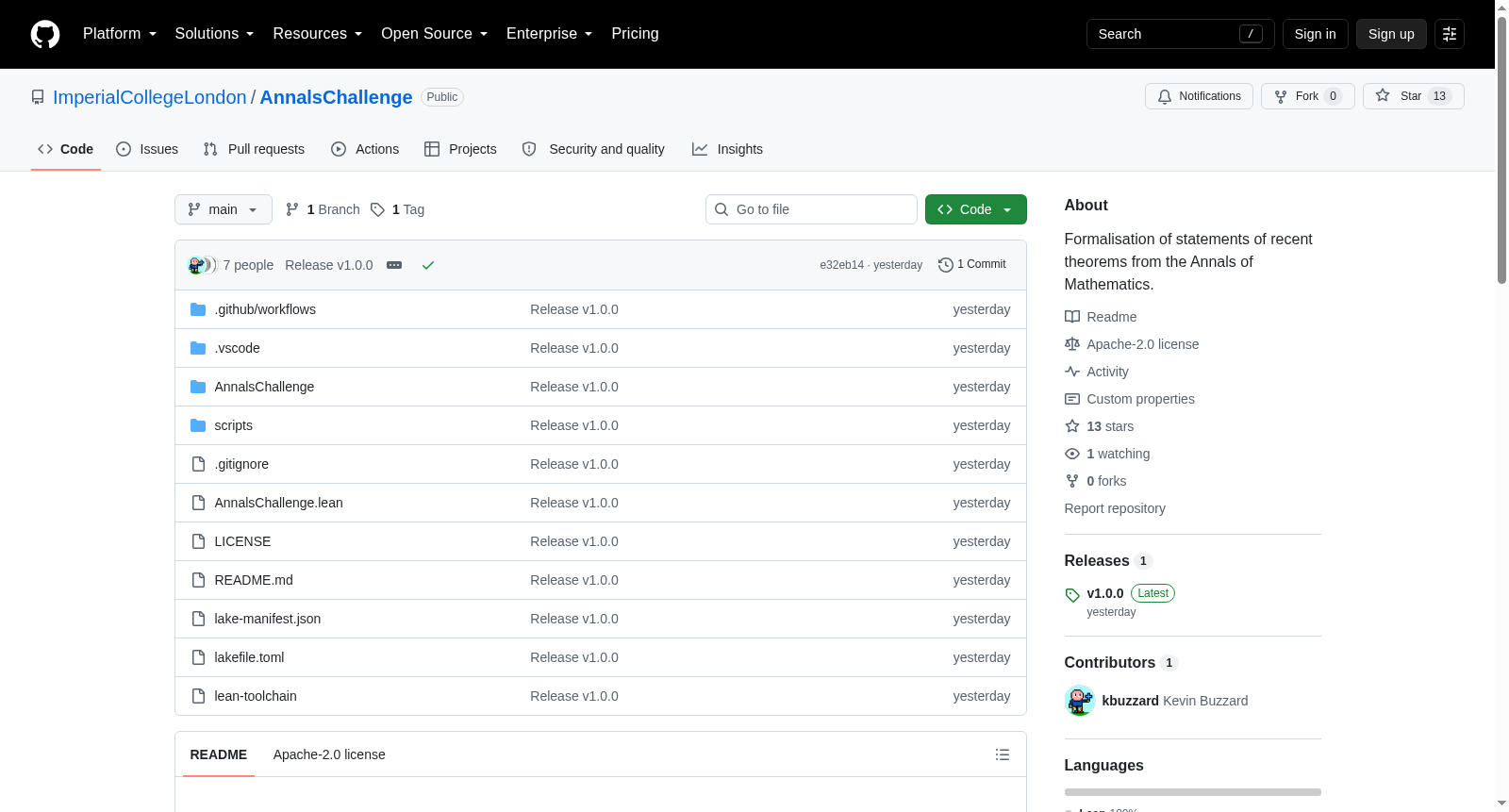The height and width of the screenshot is (812, 1509).
Task: Open the v1.0.0 release tag
Action: pos(1105,593)
